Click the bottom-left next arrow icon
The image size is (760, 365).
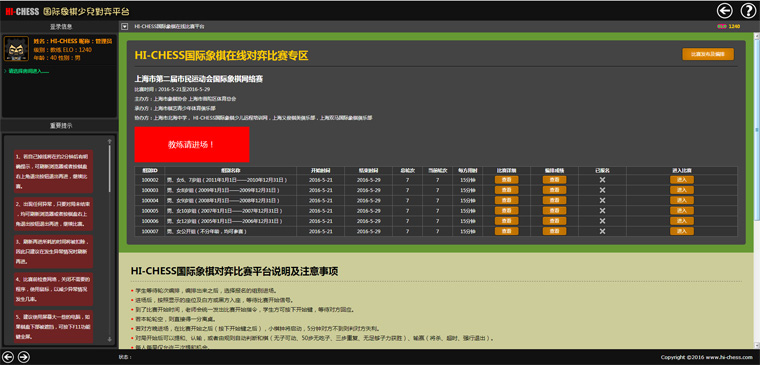(23, 357)
